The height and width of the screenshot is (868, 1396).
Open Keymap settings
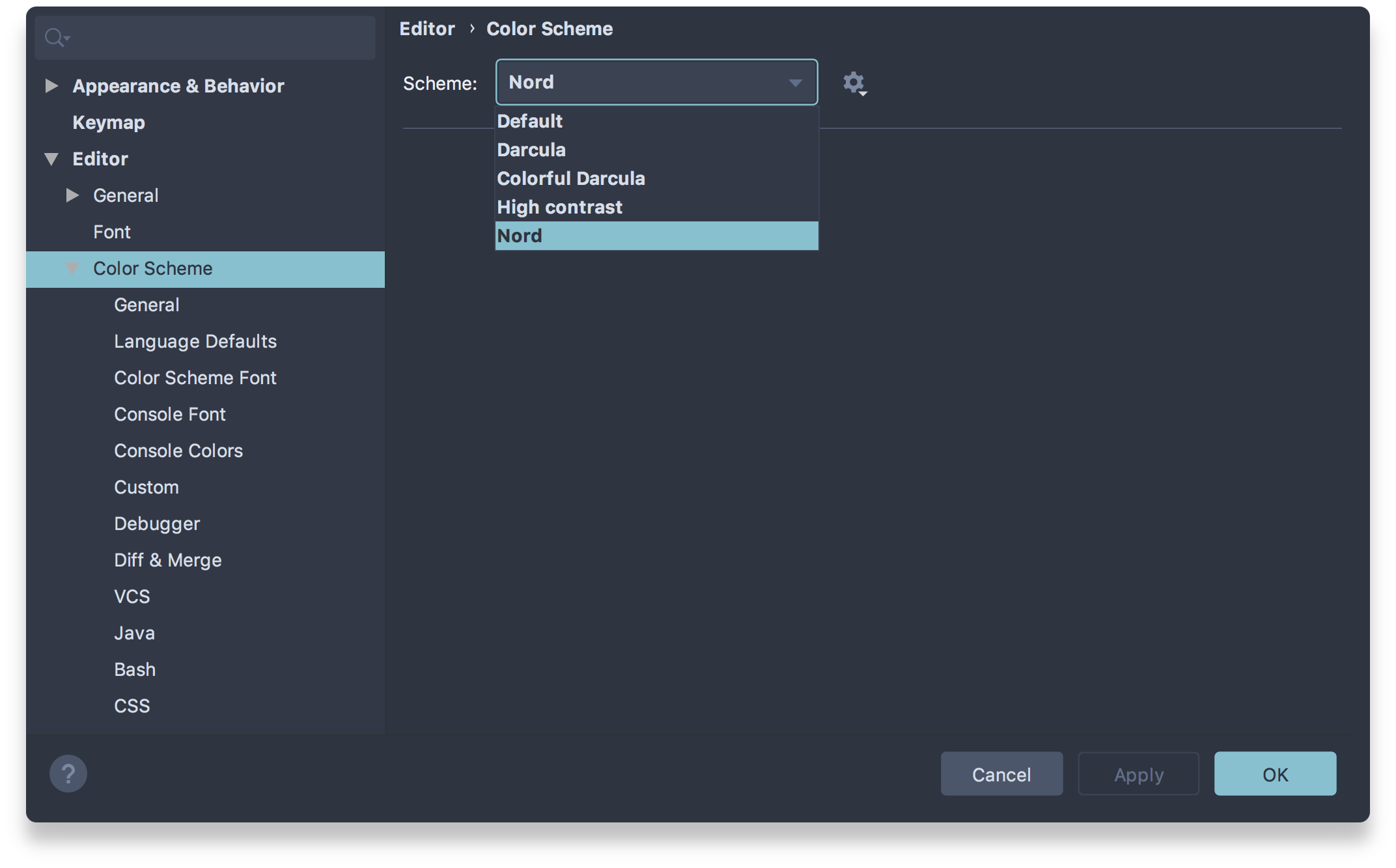109,122
